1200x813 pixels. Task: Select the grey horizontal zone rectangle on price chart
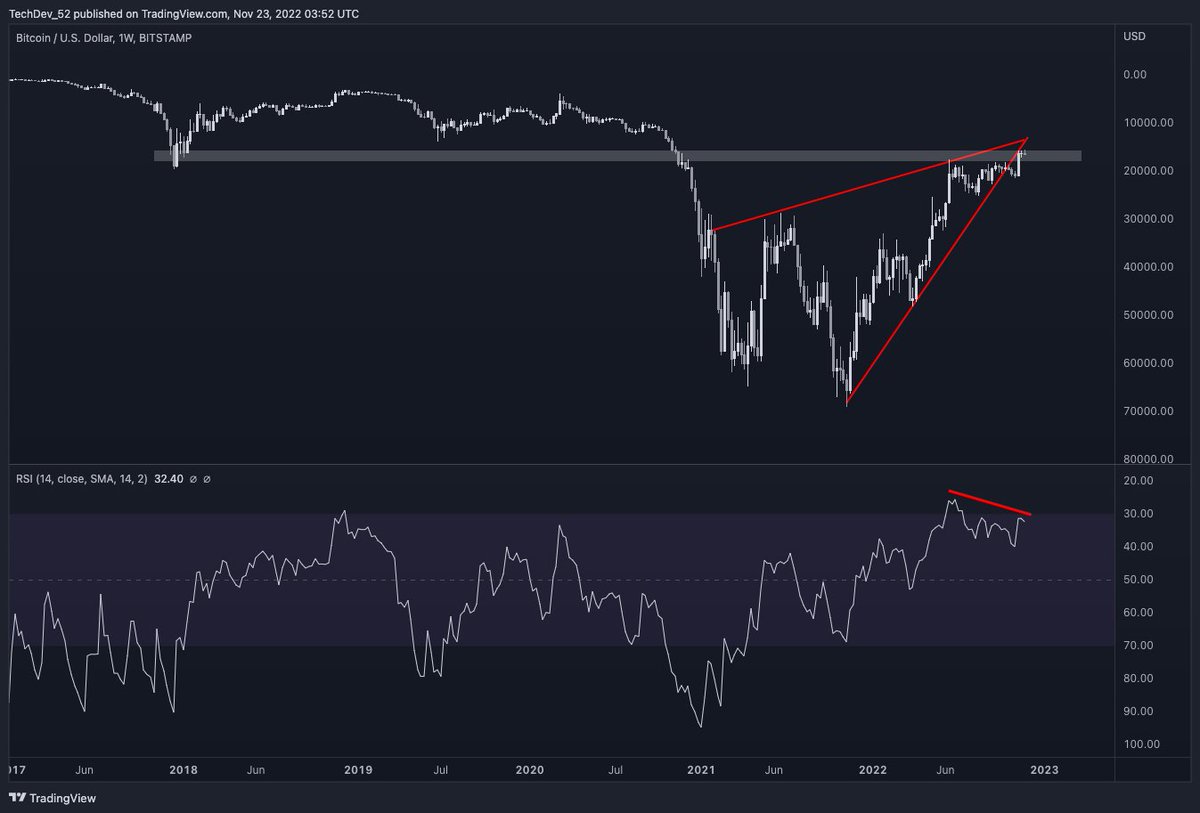click(x=617, y=156)
